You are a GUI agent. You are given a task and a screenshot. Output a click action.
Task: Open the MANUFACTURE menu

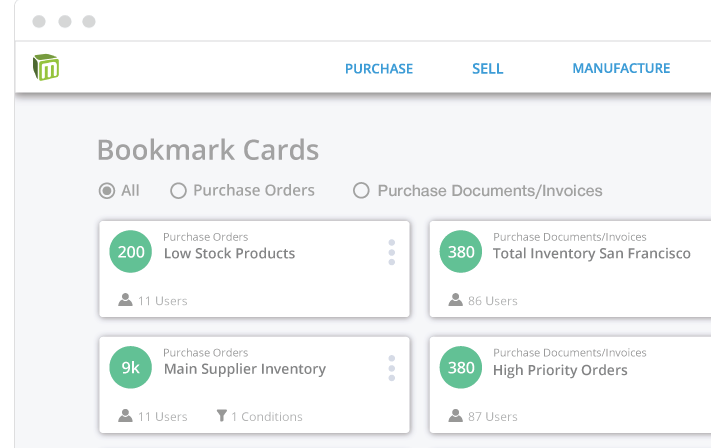[621, 68]
